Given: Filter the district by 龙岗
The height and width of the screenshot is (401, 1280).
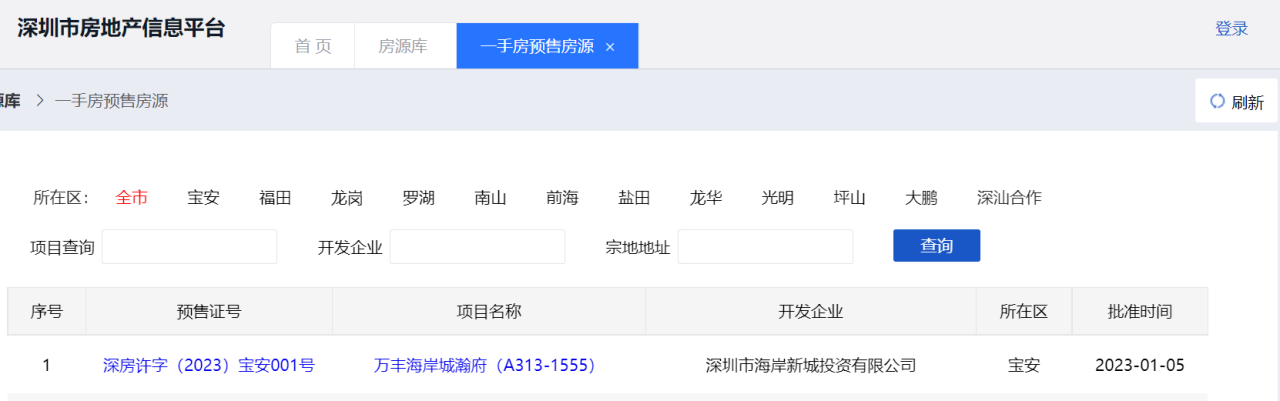Looking at the screenshot, I should (x=347, y=198).
